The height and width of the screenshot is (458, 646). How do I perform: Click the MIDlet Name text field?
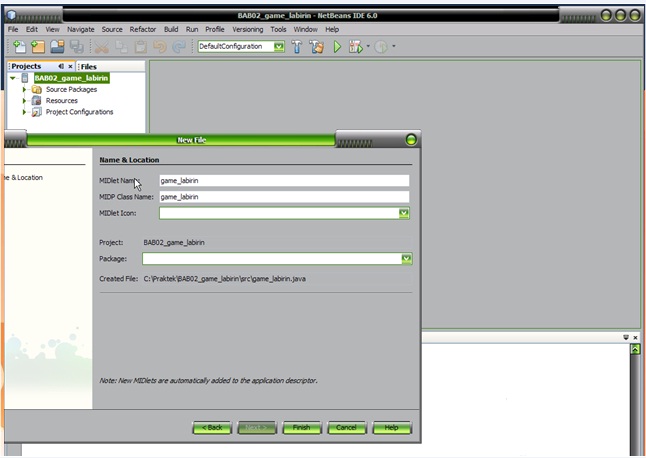(x=284, y=180)
